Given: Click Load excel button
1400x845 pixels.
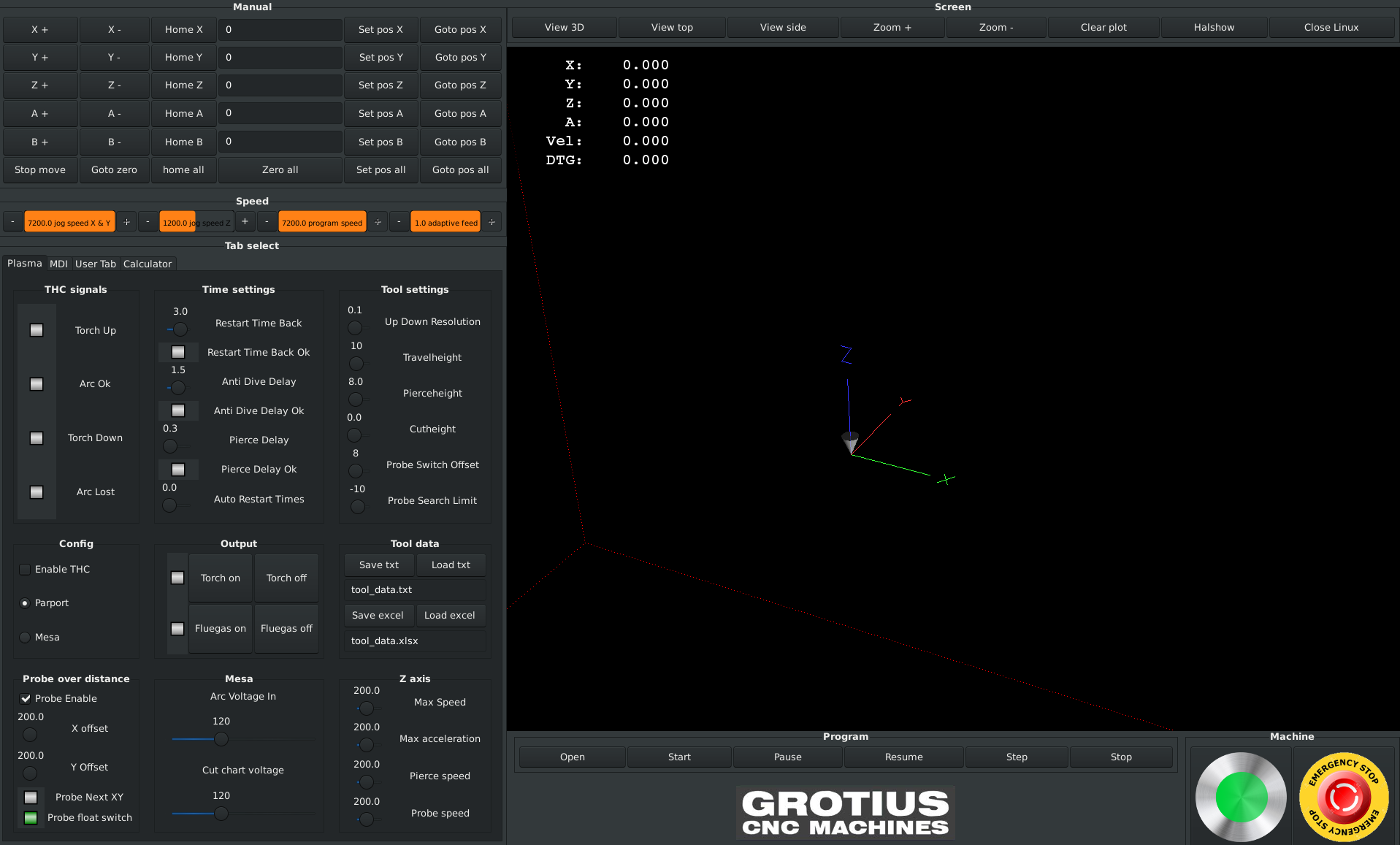Looking at the screenshot, I should 450,616.
